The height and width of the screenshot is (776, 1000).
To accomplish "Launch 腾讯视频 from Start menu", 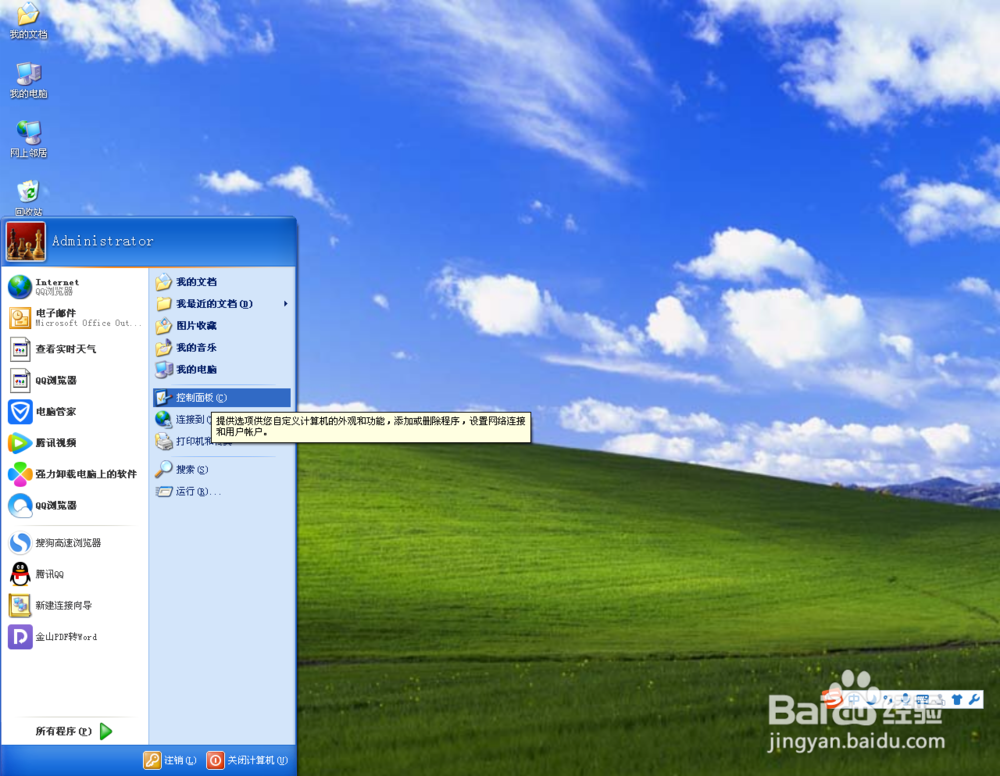I will (75, 443).
